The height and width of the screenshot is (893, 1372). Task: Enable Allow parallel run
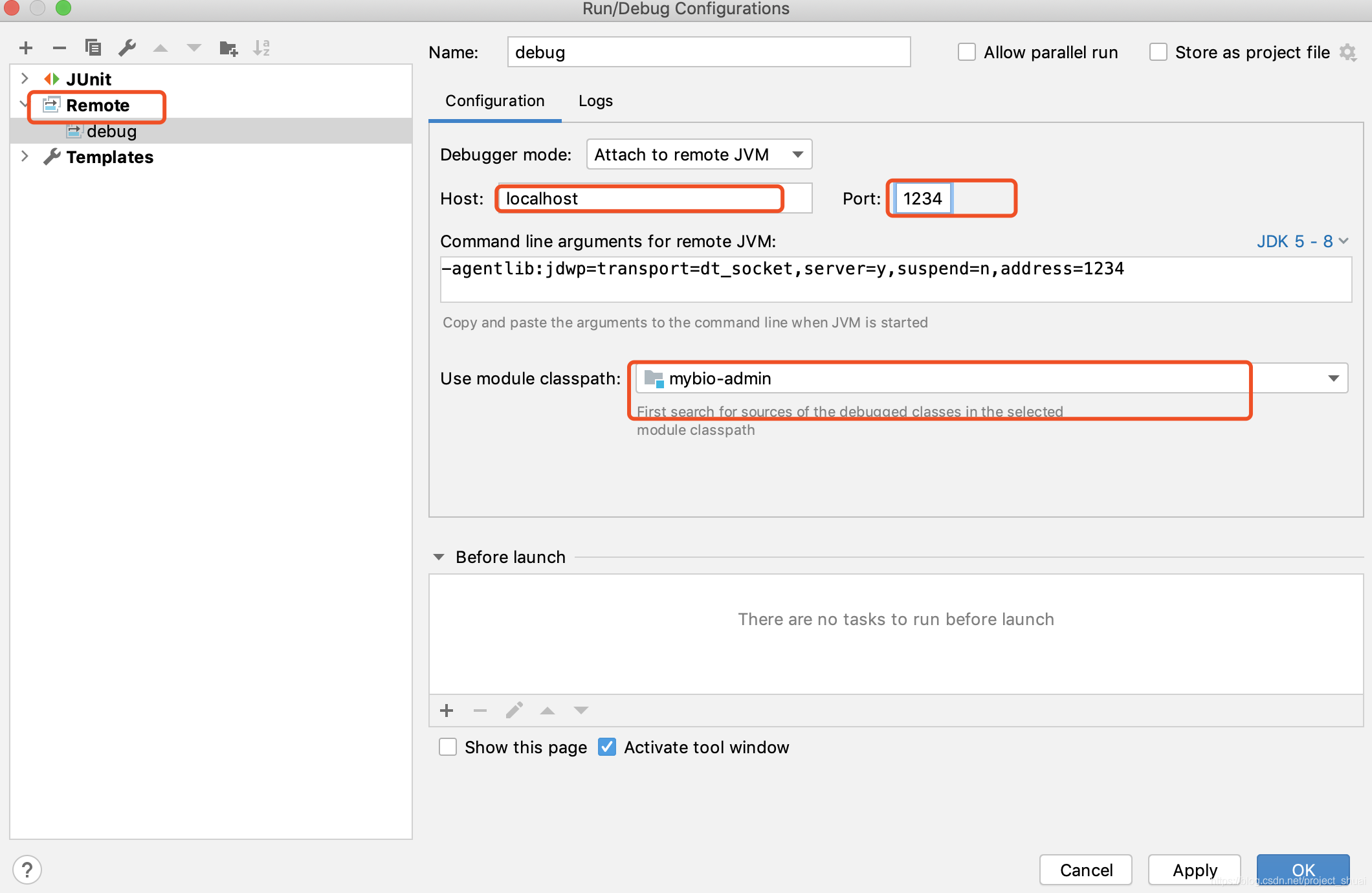pos(966,52)
